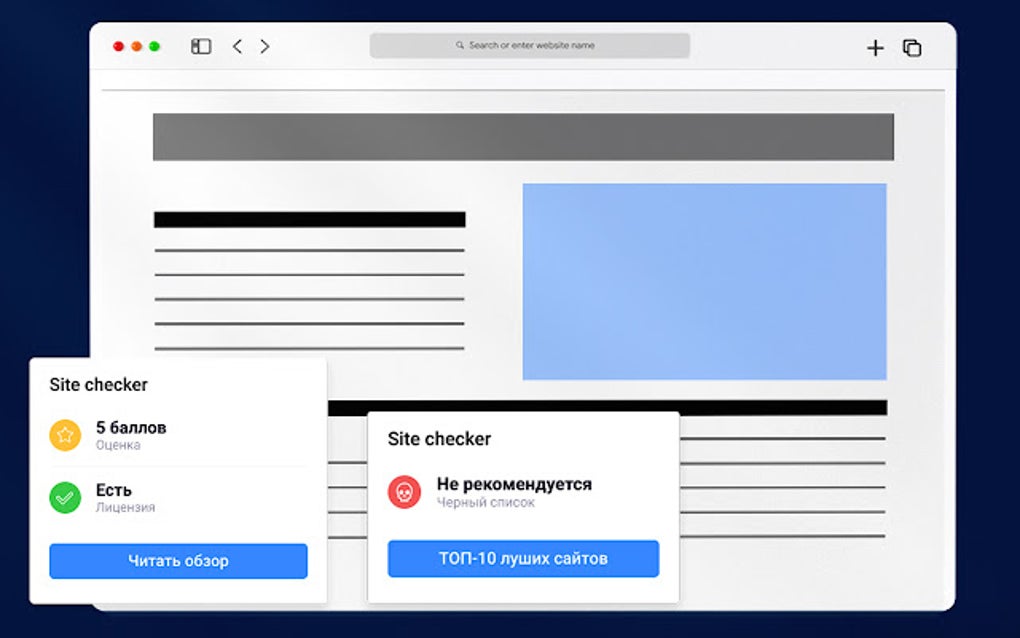Click the red skull warning icon
The image size is (1020, 638).
point(404,492)
